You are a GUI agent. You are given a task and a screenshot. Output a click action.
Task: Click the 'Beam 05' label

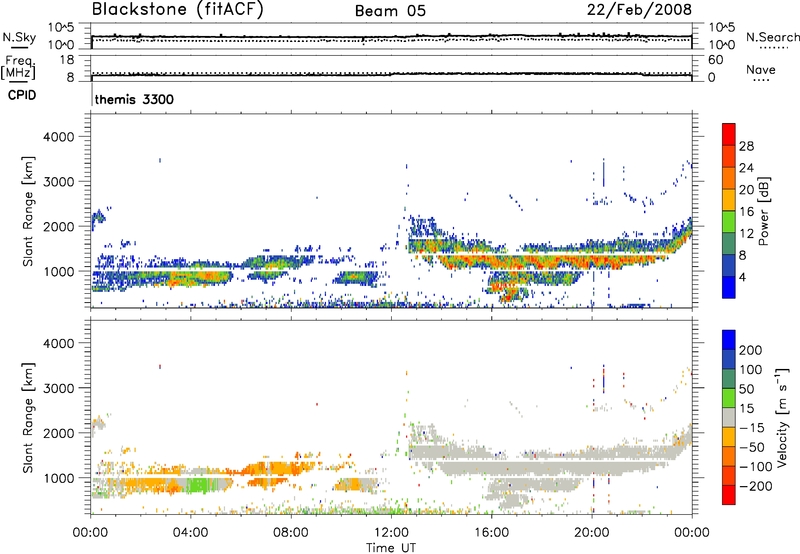[x=390, y=11]
